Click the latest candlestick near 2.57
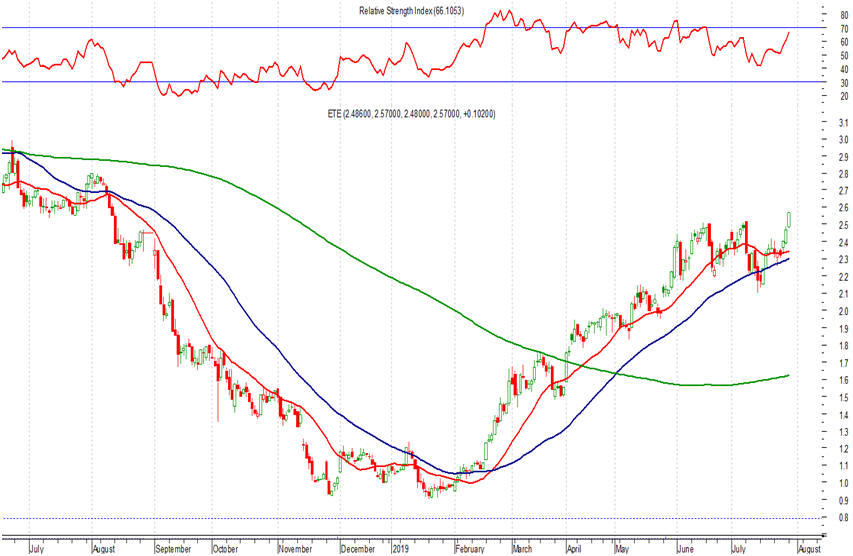The height and width of the screenshot is (556, 853). (x=789, y=219)
